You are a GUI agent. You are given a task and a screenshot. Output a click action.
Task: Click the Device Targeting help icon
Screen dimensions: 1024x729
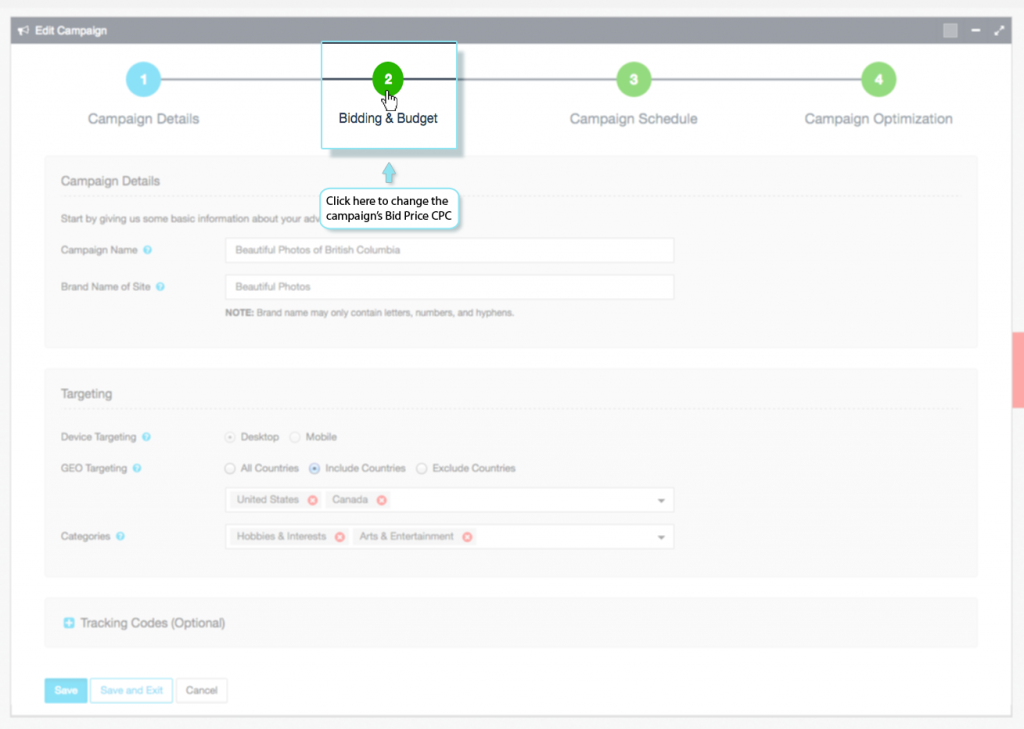coord(147,437)
